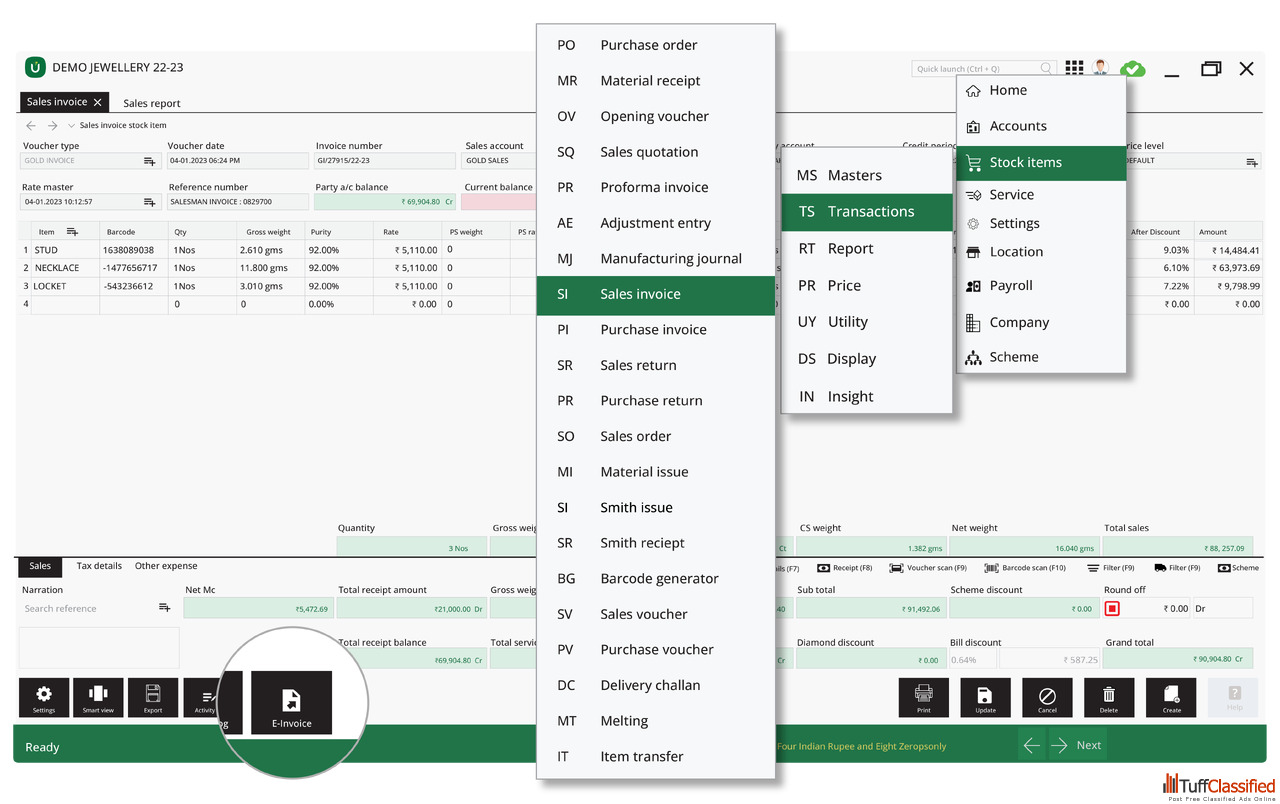
Task: Choose Accounts in the main menu
Action: pyautogui.click(x=1018, y=126)
